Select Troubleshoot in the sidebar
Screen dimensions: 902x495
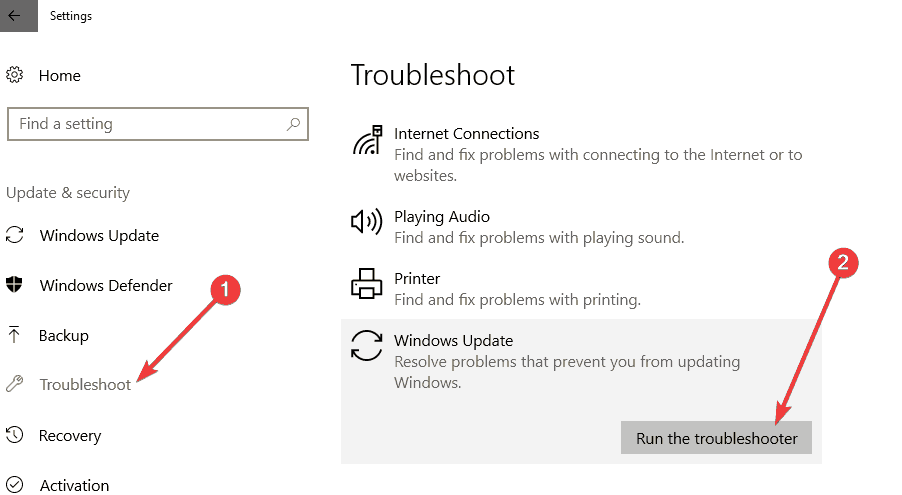point(85,385)
